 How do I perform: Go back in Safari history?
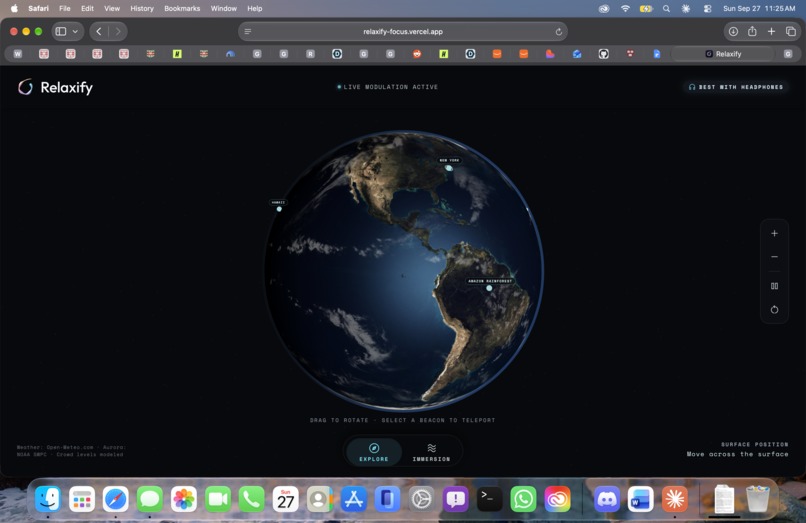(x=99, y=31)
